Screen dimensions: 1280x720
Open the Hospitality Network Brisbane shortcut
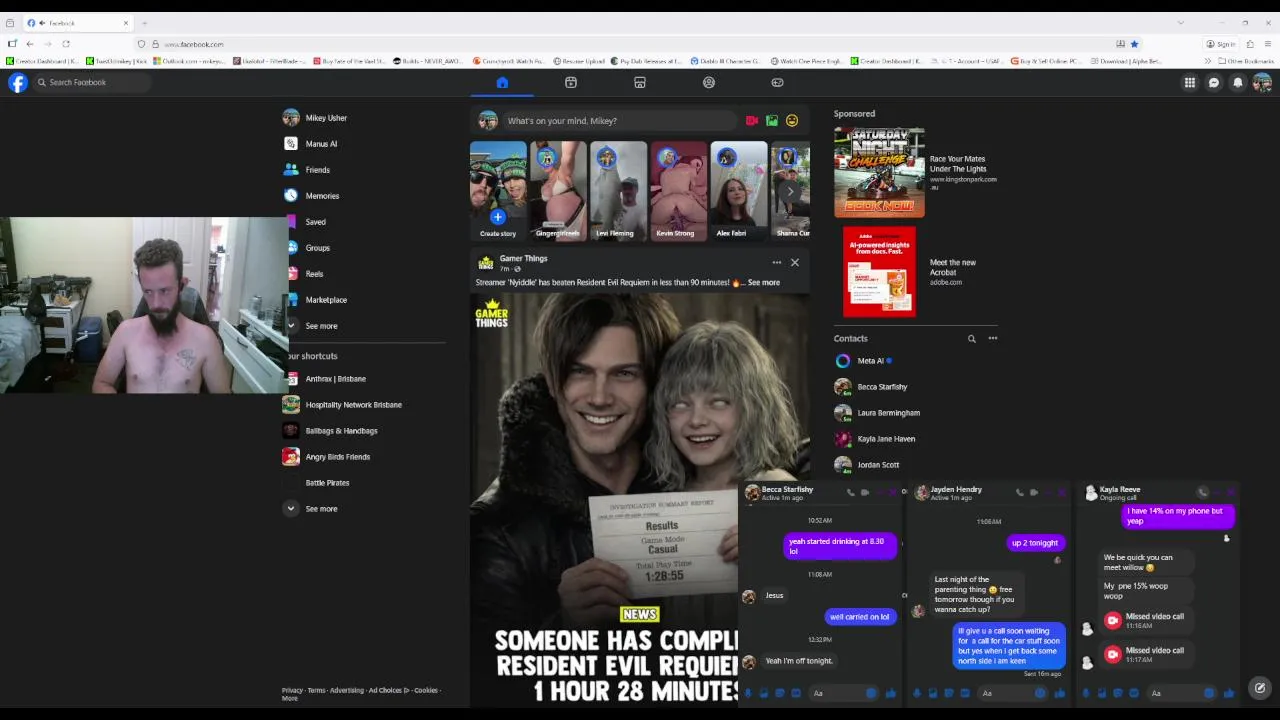342,405
